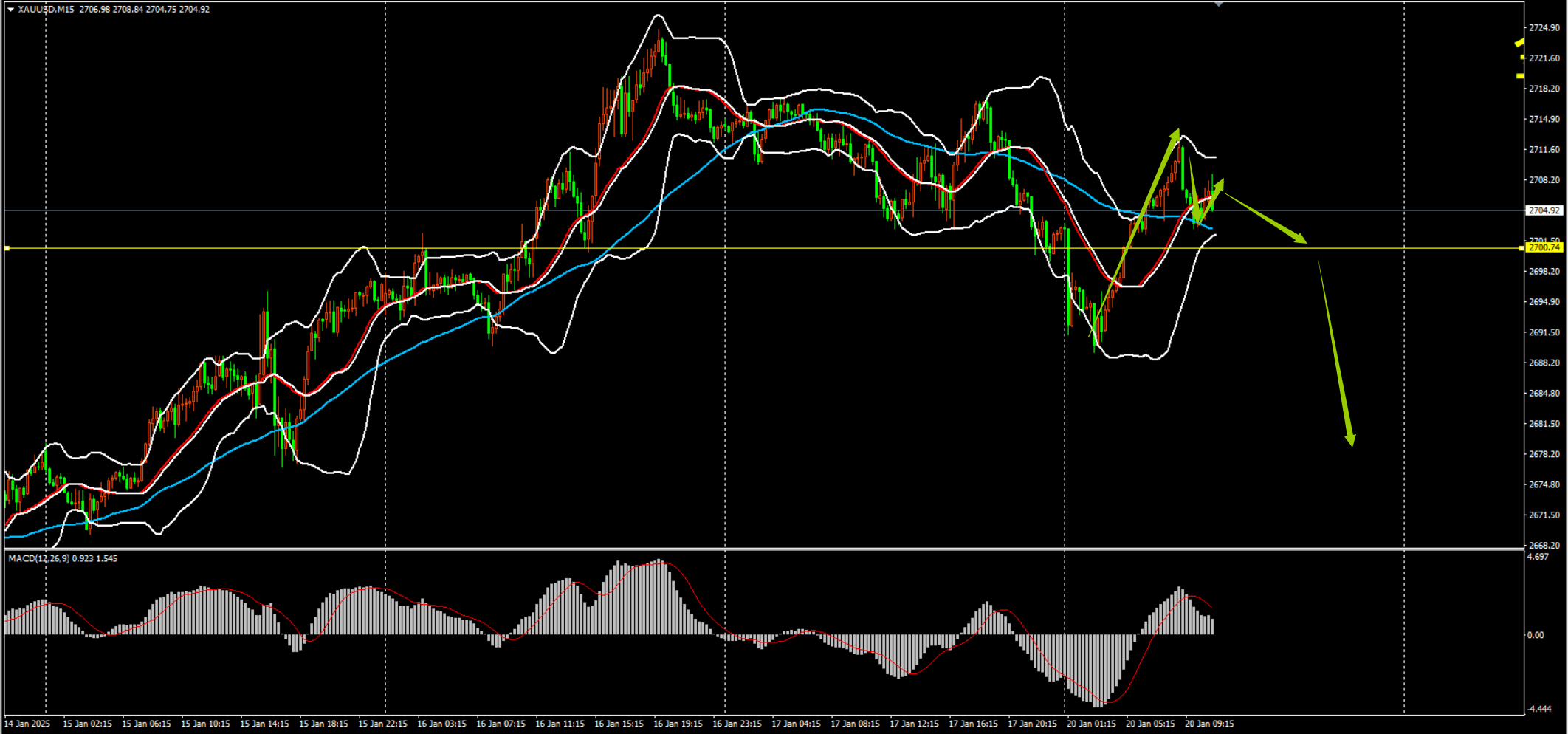Click the 16 Jan 23:15 time label
The width and height of the screenshot is (1568, 734).
click(x=737, y=724)
